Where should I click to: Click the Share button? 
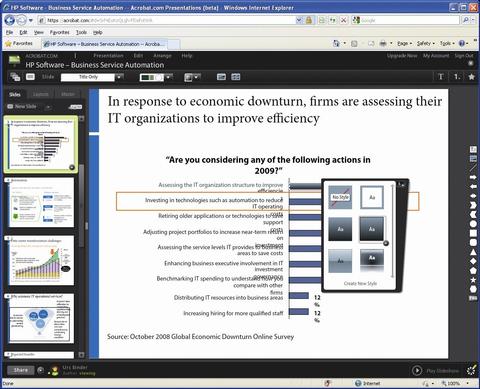tap(21, 370)
